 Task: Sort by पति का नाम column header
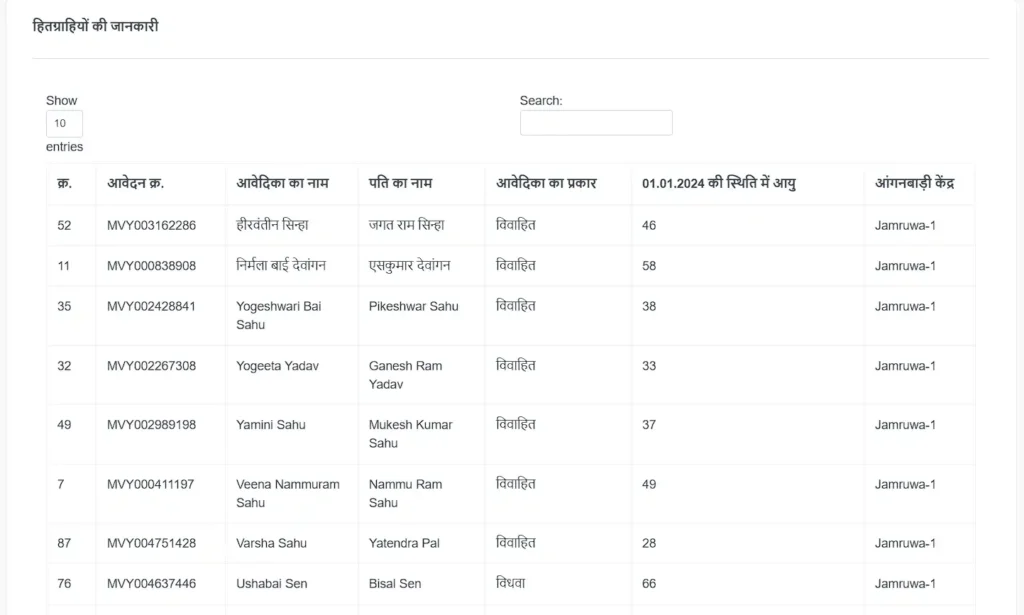[400, 183]
